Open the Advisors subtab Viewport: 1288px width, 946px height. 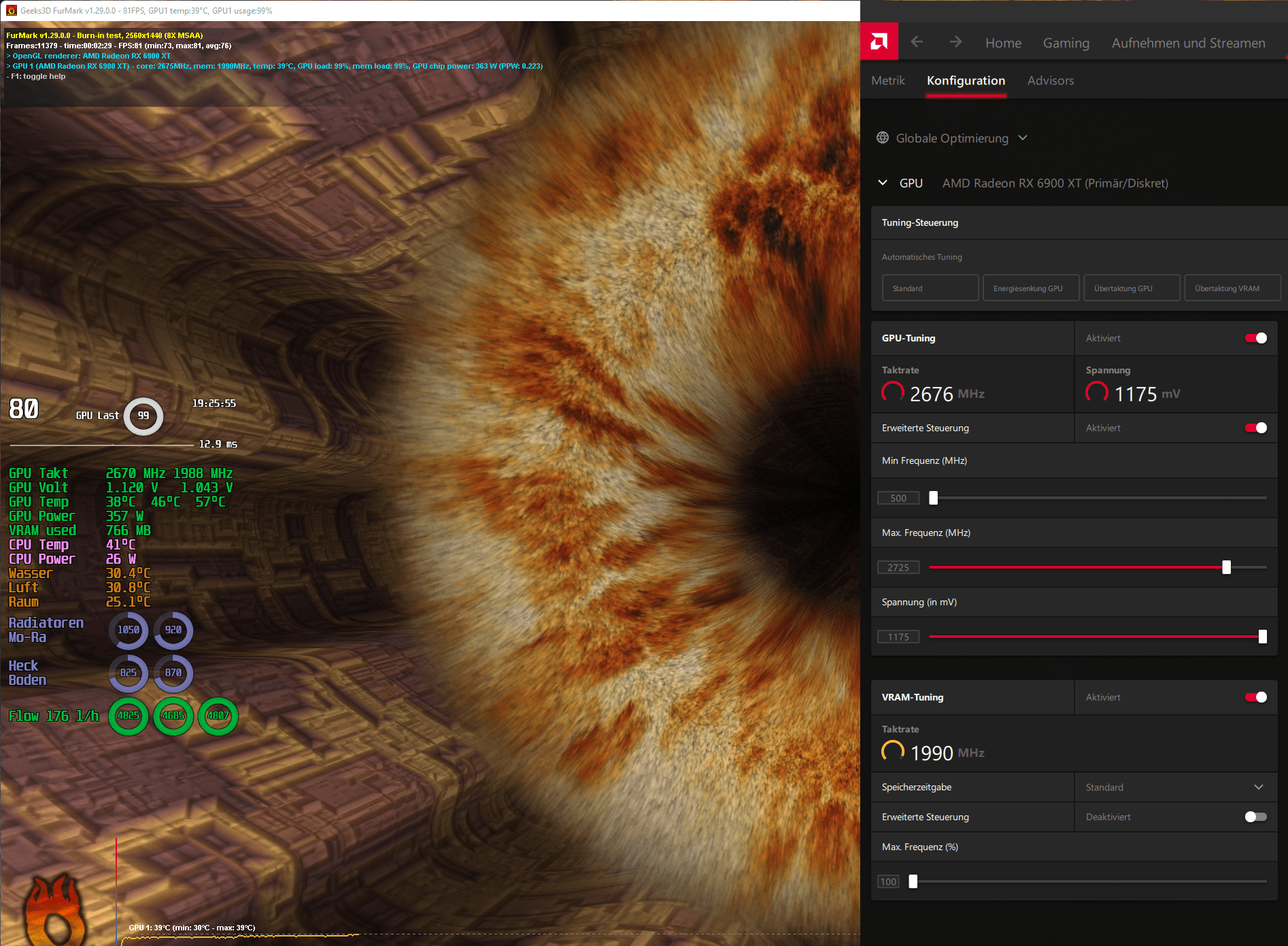pos(1051,80)
